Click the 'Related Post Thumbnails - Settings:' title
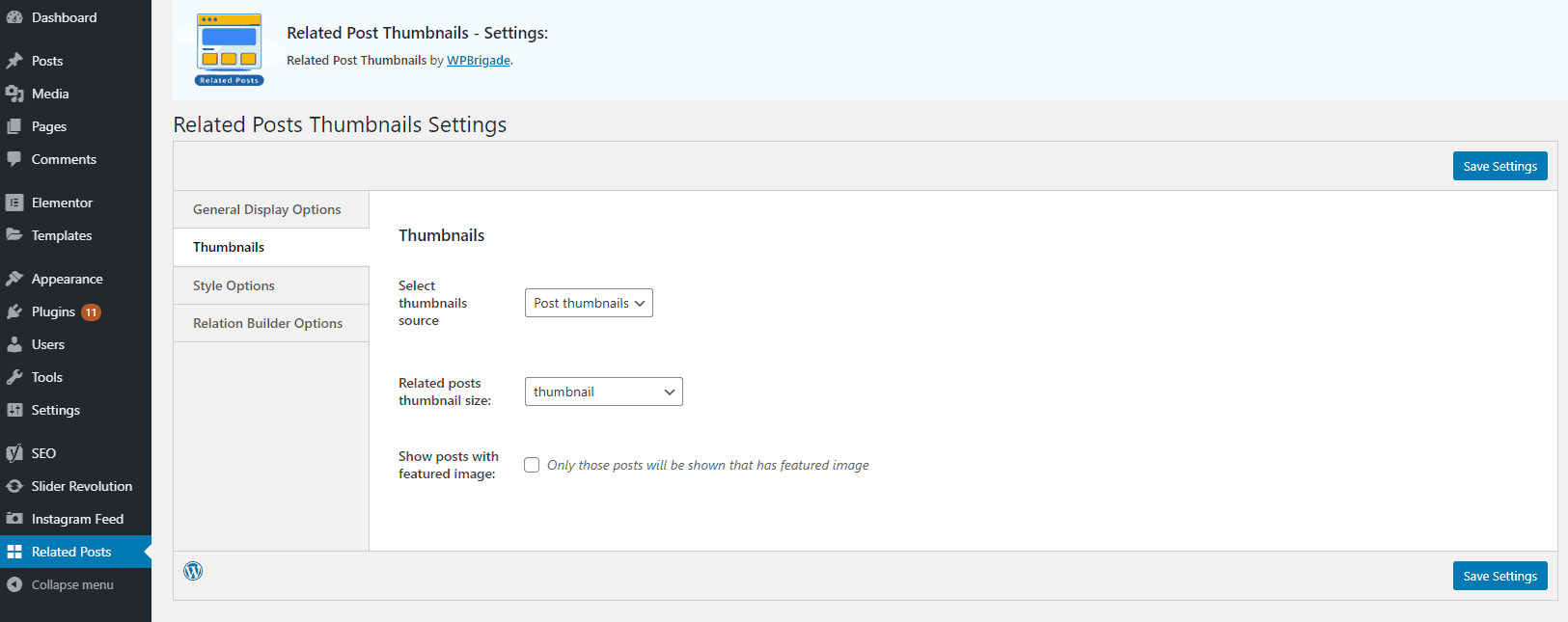Image resolution: width=1568 pixels, height=622 pixels. click(417, 33)
